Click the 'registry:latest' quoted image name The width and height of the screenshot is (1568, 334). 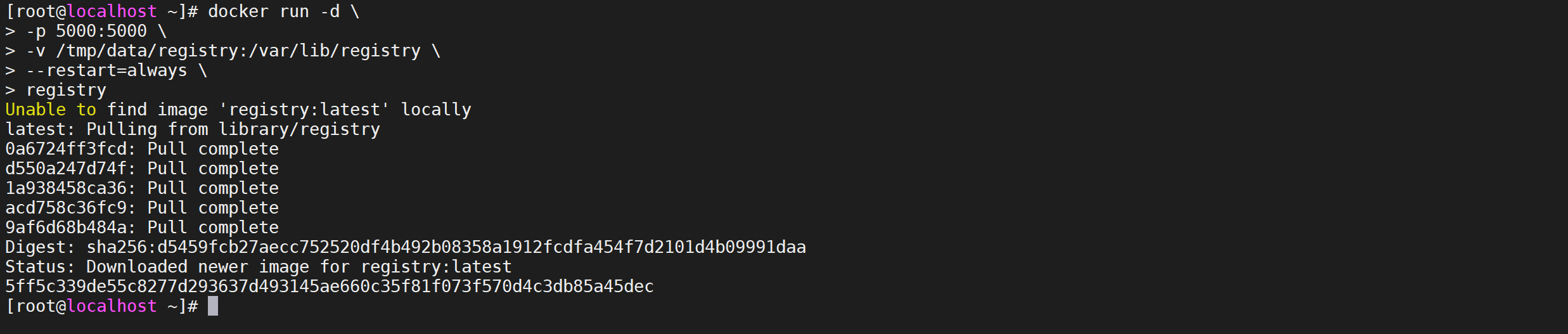(304, 110)
